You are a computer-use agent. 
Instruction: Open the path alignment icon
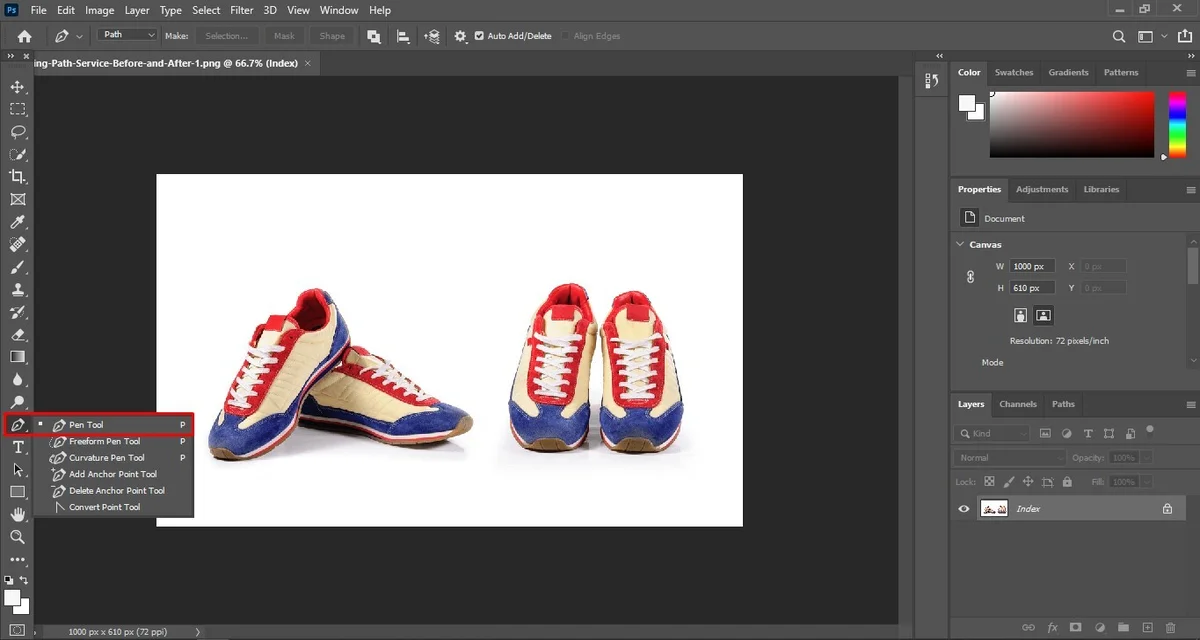(x=403, y=36)
